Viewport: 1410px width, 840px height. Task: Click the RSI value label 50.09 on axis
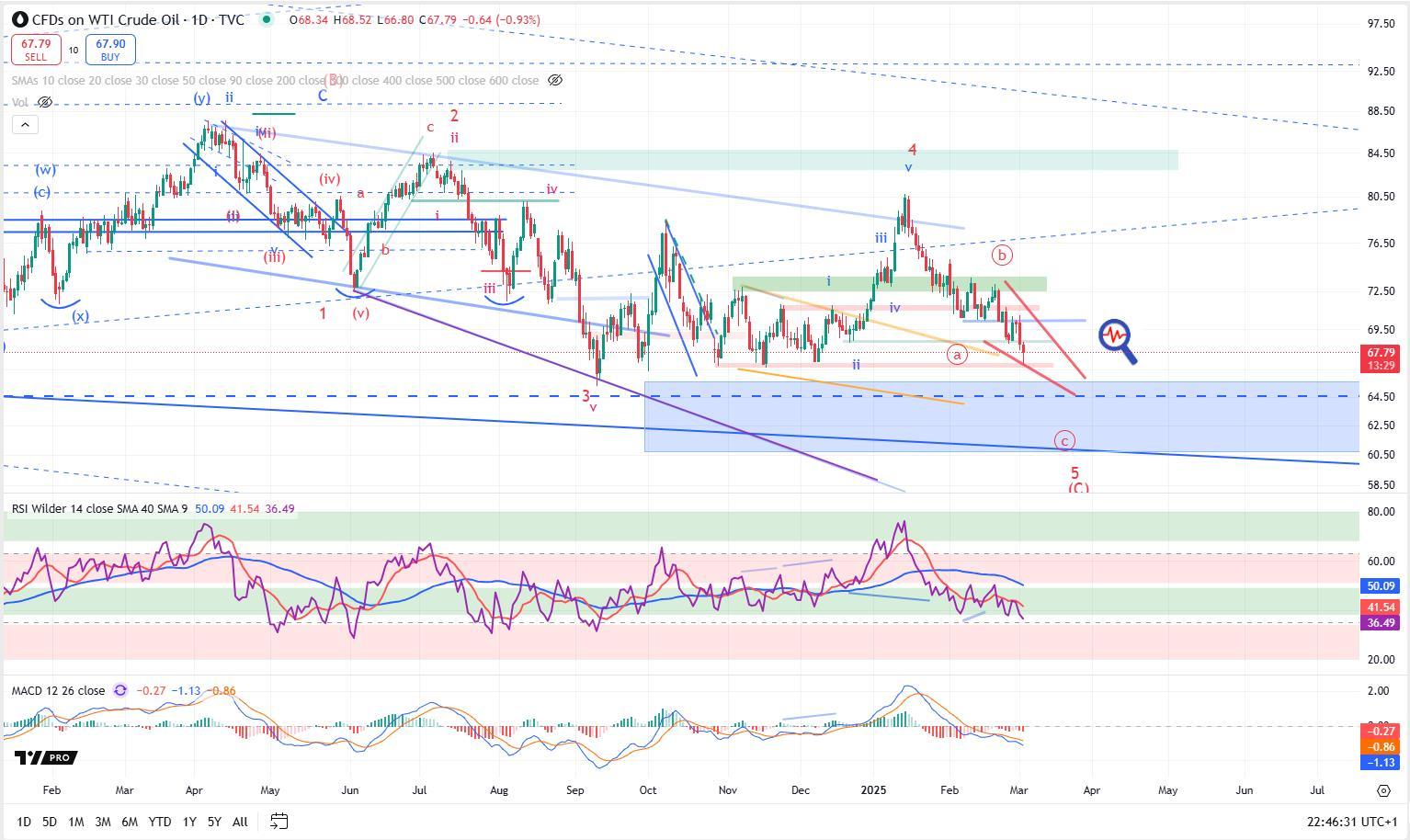click(1381, 585)
